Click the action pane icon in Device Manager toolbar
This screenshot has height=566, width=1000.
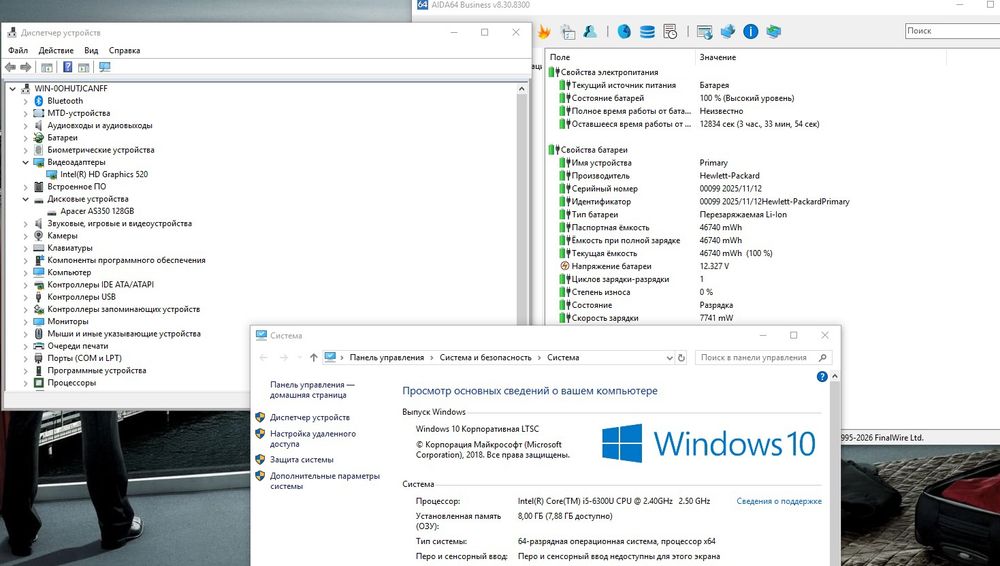click(x=84, y=67)
